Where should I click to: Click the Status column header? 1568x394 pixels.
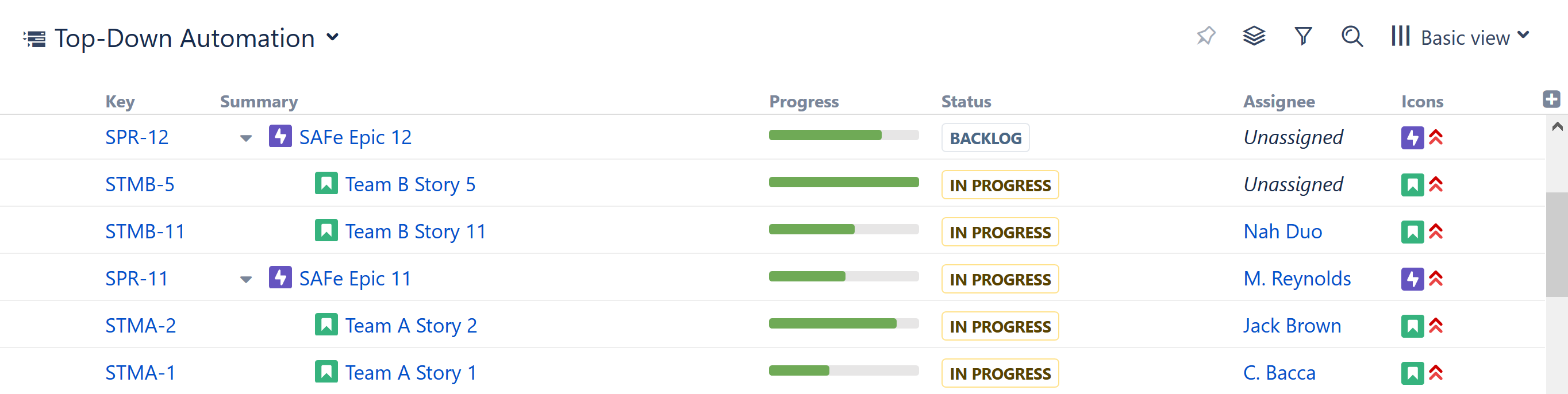coord(966,102)
